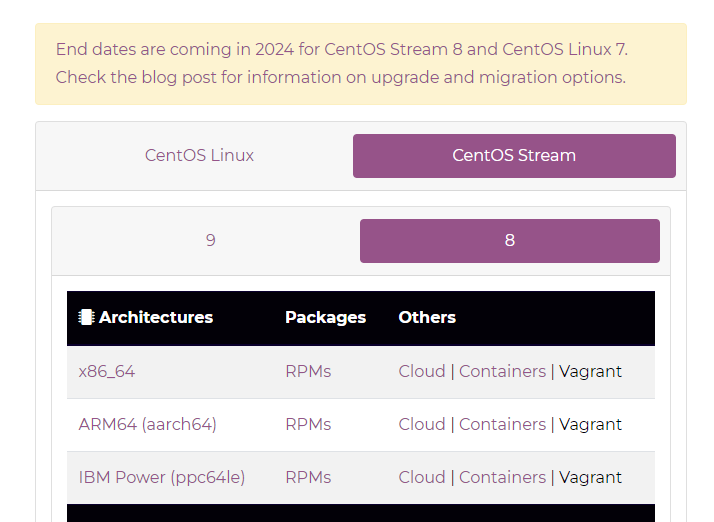This screenshot has height=522, width=714.
Task: Click the chip icon beside Architectures
Action: [86, 317]
